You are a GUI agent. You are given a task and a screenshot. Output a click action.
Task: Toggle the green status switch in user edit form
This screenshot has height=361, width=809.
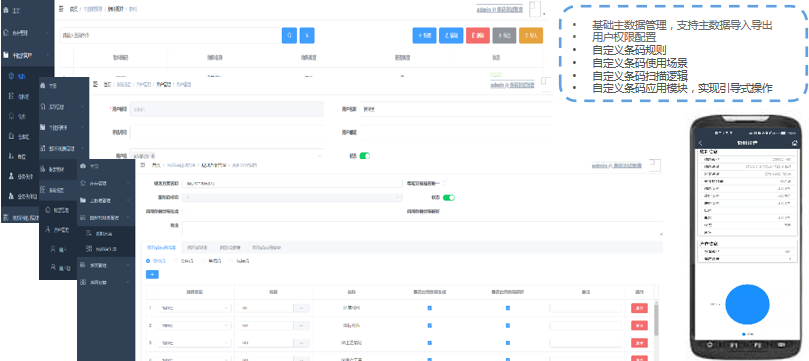click(365, 155)
